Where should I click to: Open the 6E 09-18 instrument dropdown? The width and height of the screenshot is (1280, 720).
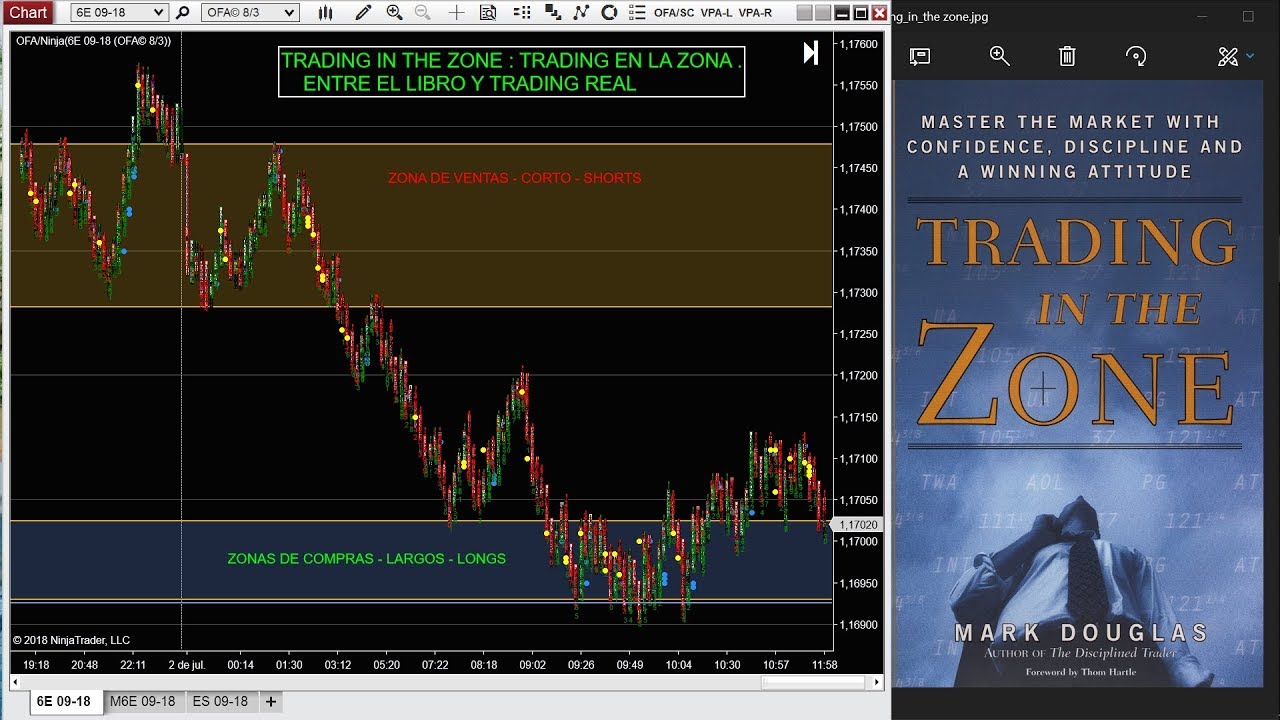[x=119, y=13]
